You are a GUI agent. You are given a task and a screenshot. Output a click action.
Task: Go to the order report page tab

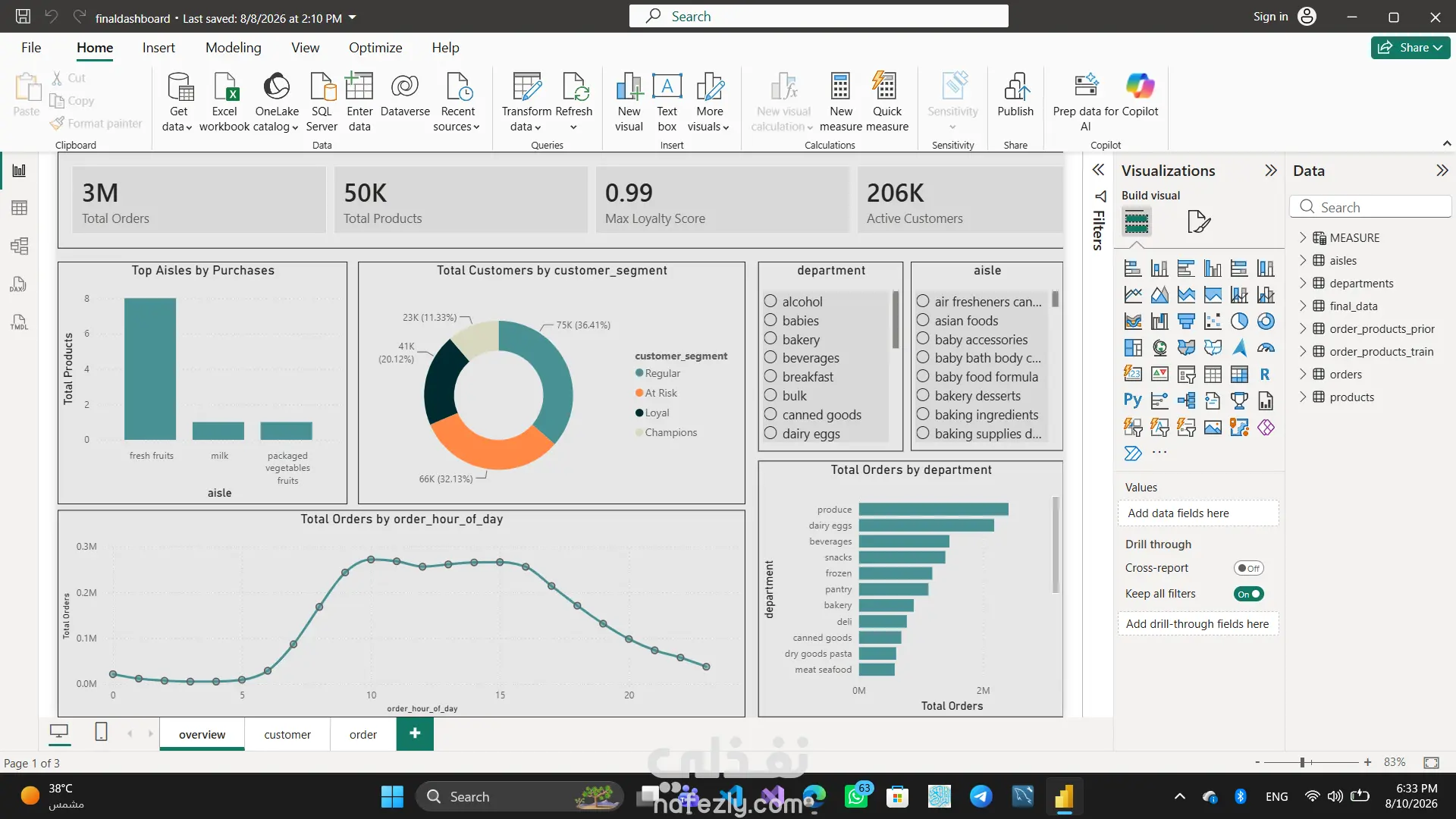pos(363,734)
